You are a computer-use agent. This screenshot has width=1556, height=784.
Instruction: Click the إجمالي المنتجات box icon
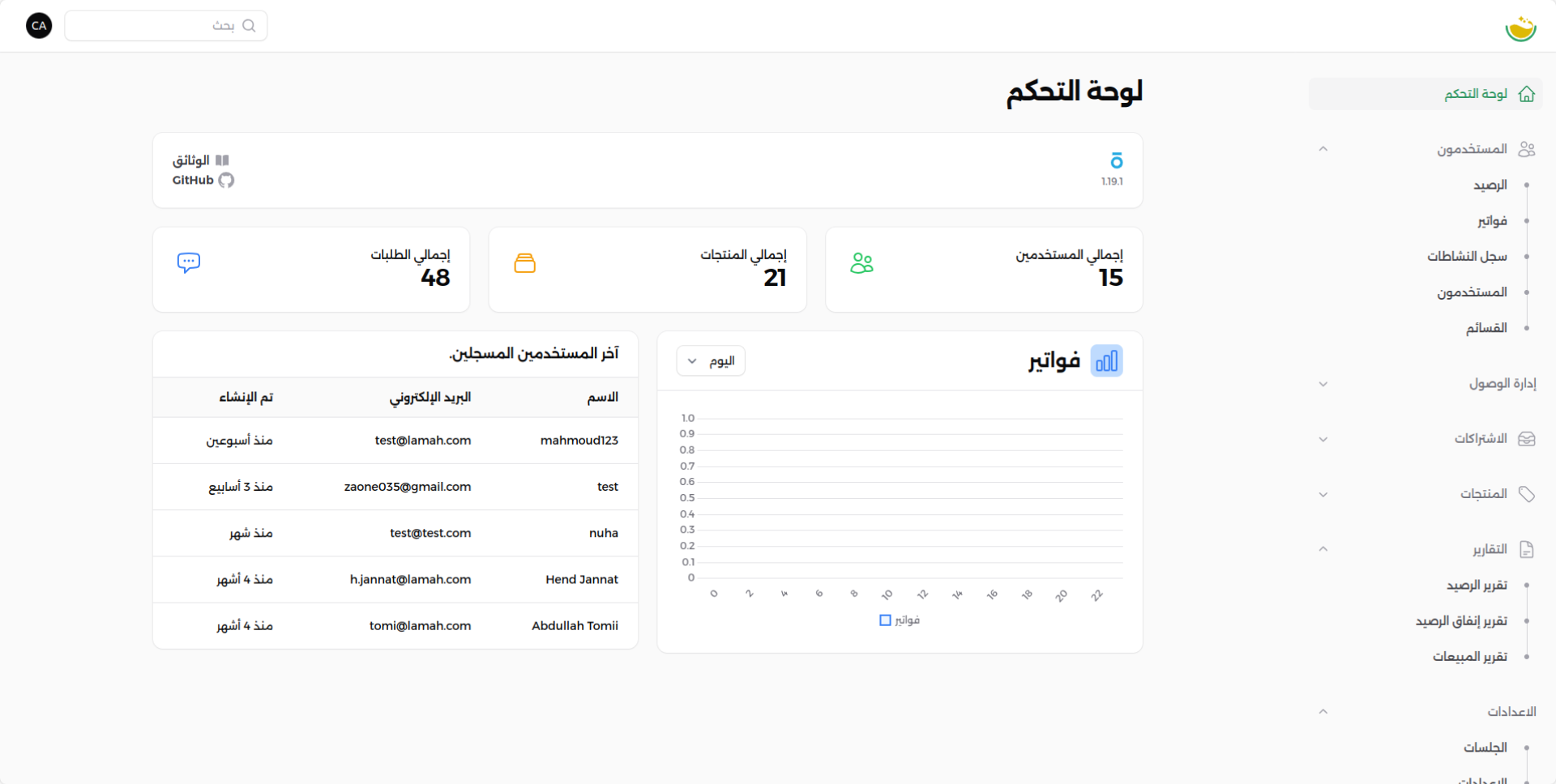pyautogui.click(x=525, y=263)
